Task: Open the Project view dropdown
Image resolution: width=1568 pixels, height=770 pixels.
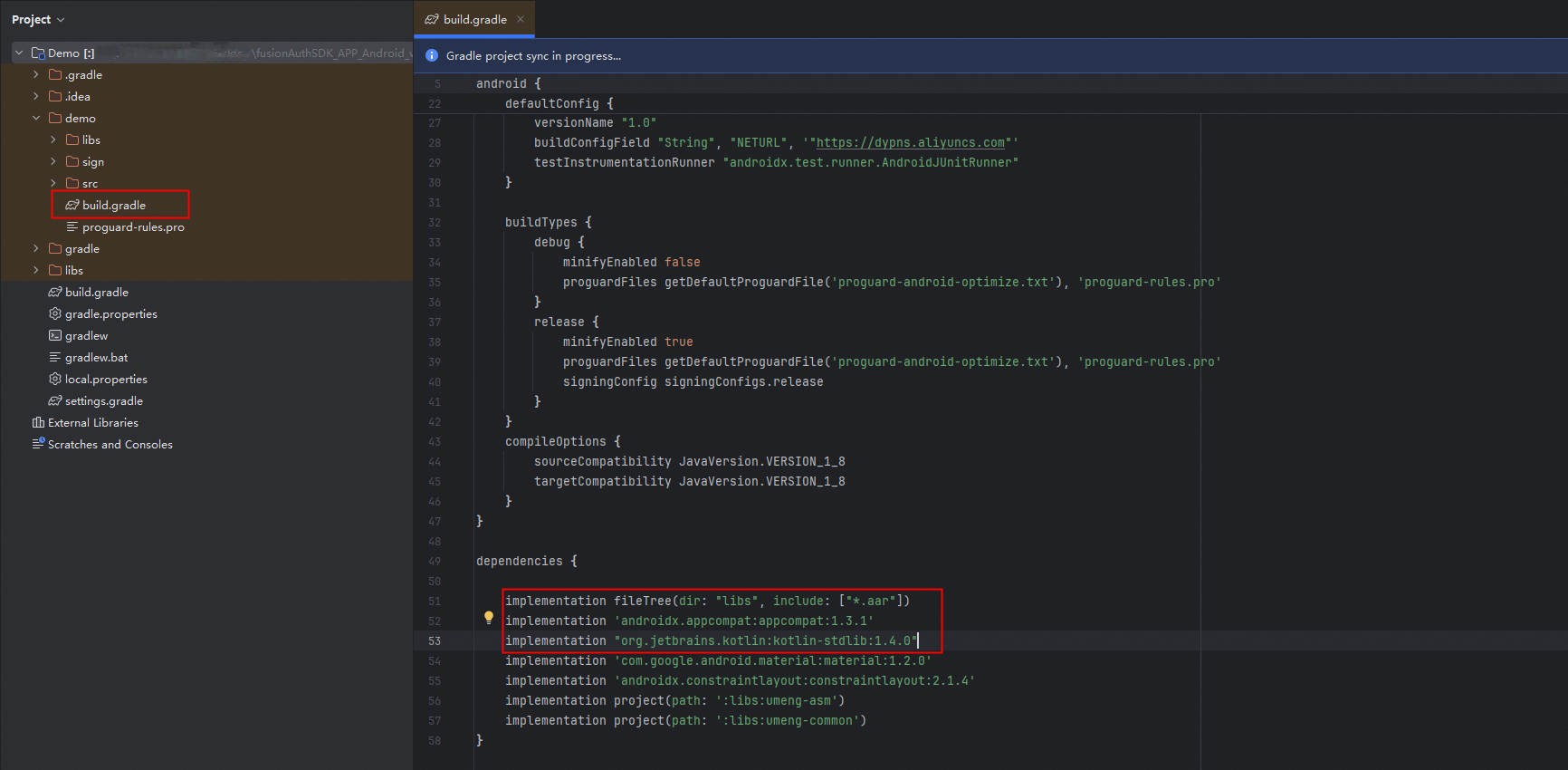Action: point(38,19)
